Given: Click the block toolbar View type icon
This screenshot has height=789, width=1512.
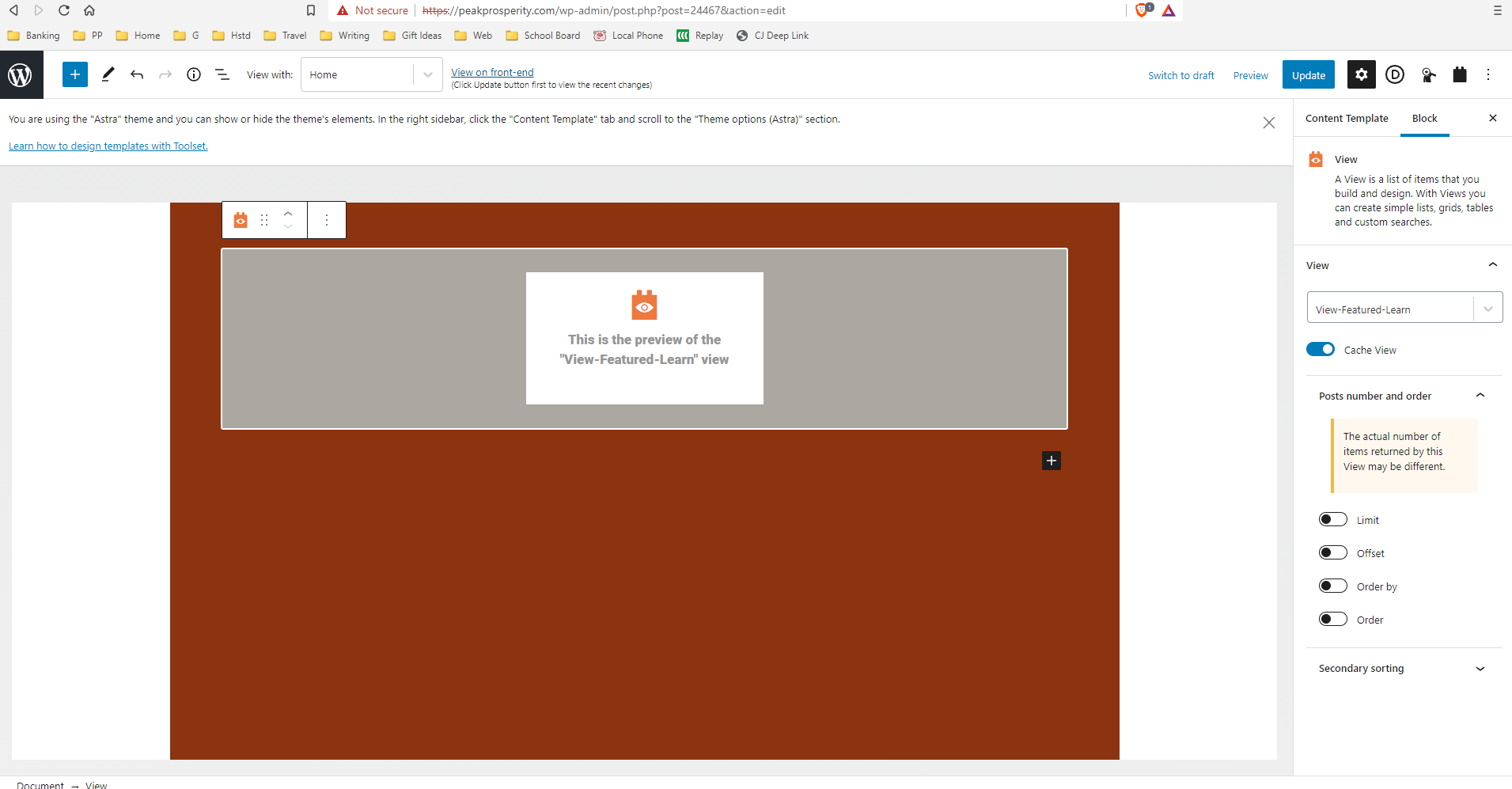Looking at the screenshot, I should tap(241, 220).
